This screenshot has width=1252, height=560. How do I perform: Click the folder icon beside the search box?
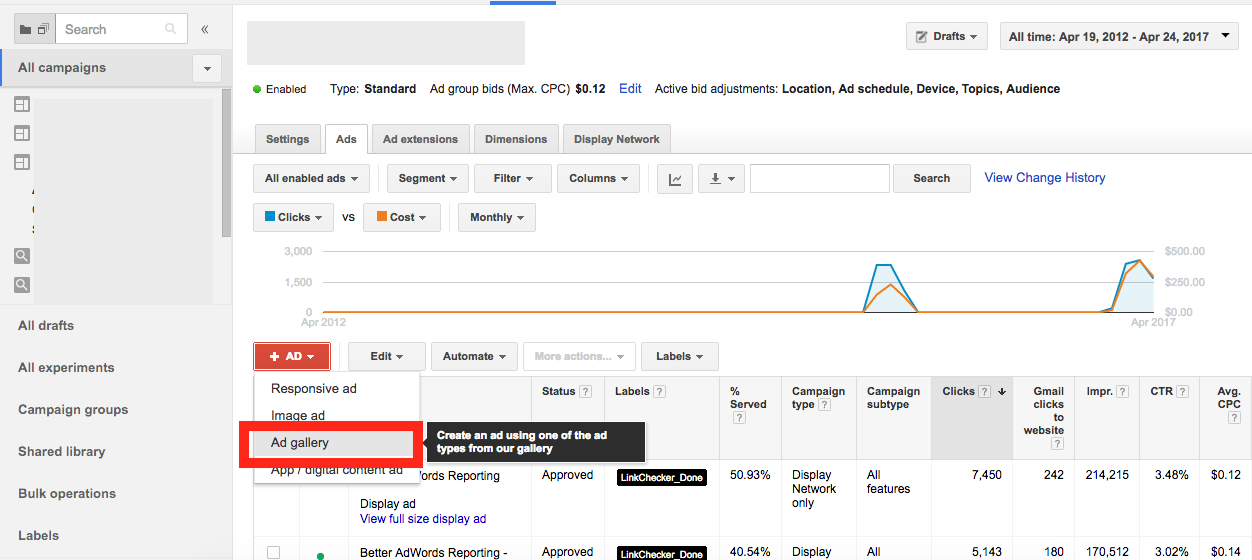26,30
